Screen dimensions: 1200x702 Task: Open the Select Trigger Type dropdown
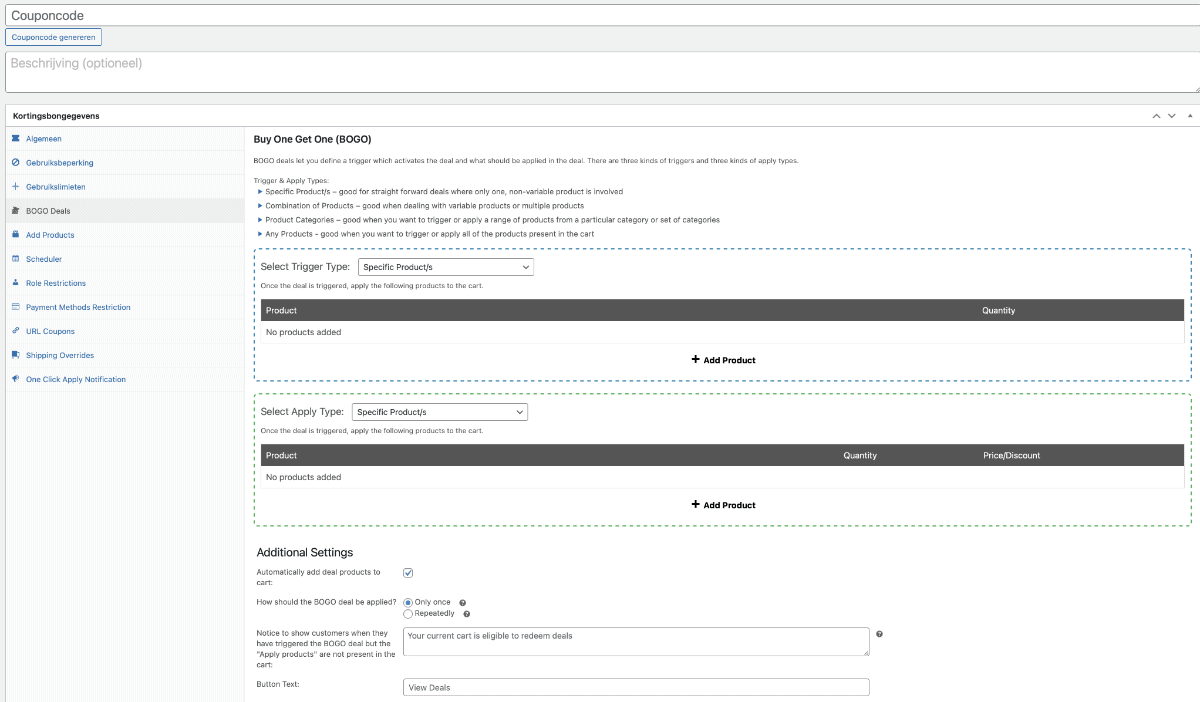(x=445, y=267)
